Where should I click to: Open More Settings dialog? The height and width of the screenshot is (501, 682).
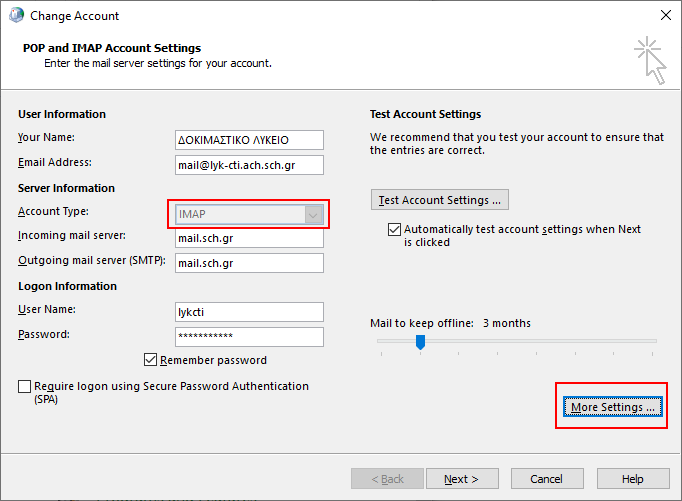(x=611, y=407)
